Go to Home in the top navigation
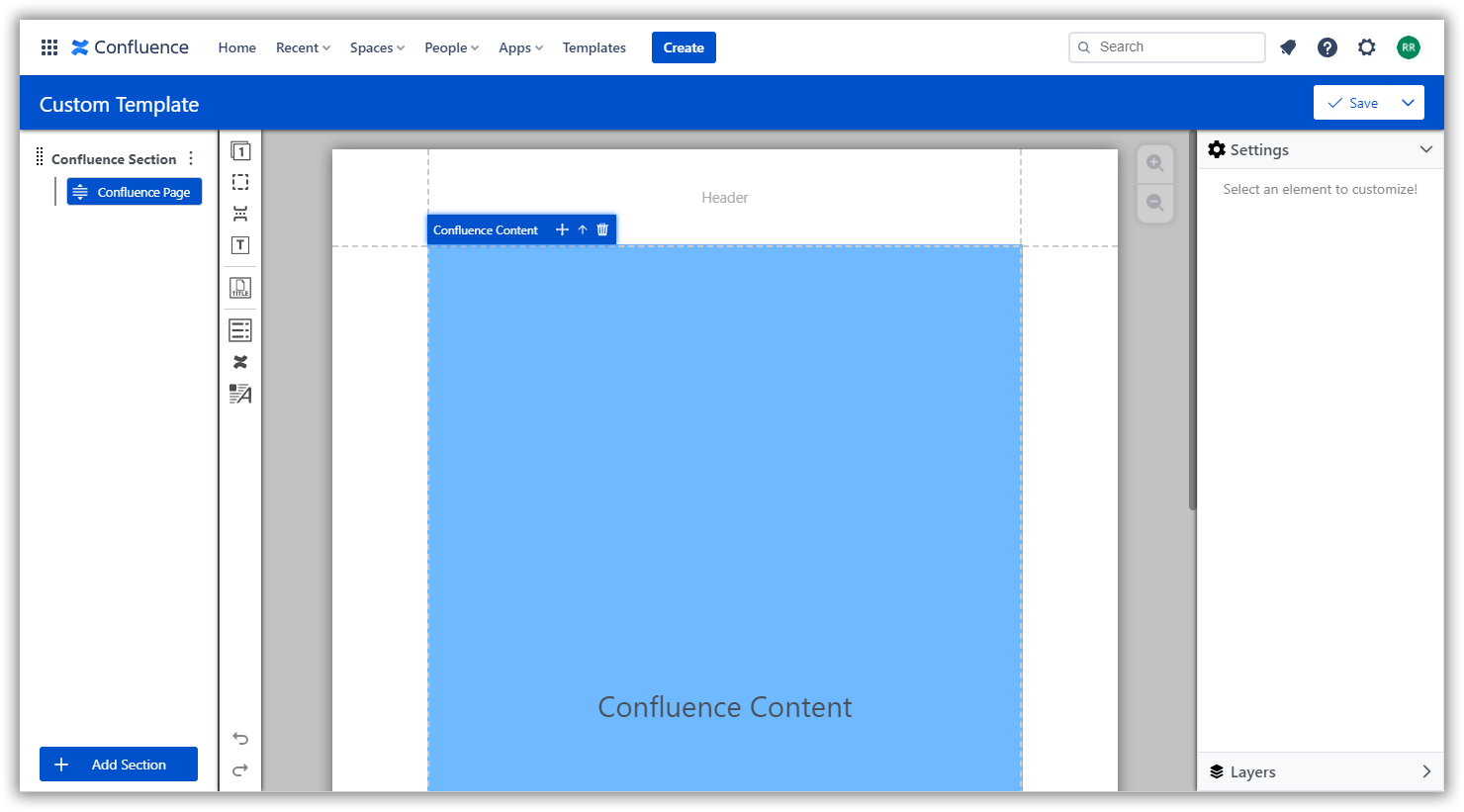 click(237, 47)
